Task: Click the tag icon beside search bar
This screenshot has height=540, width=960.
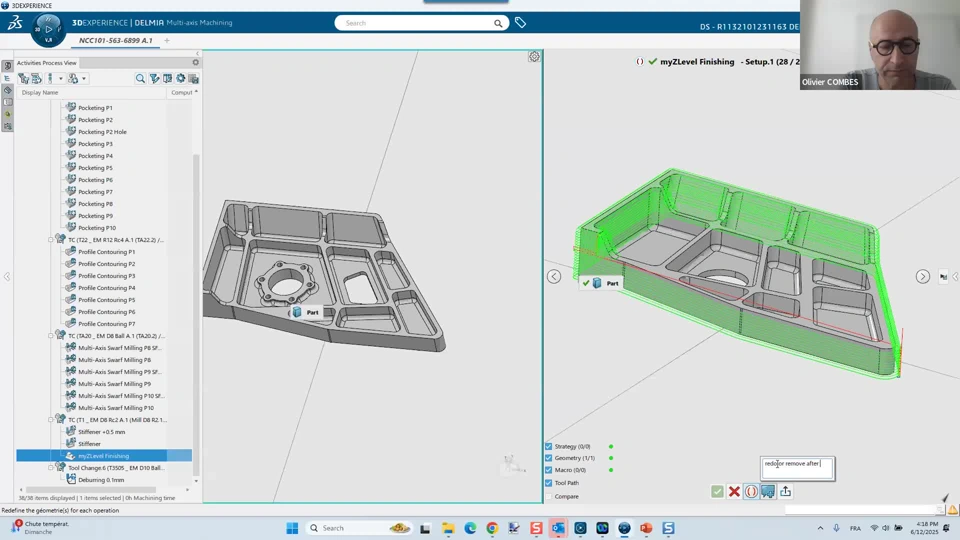Action: coord(520,23)
